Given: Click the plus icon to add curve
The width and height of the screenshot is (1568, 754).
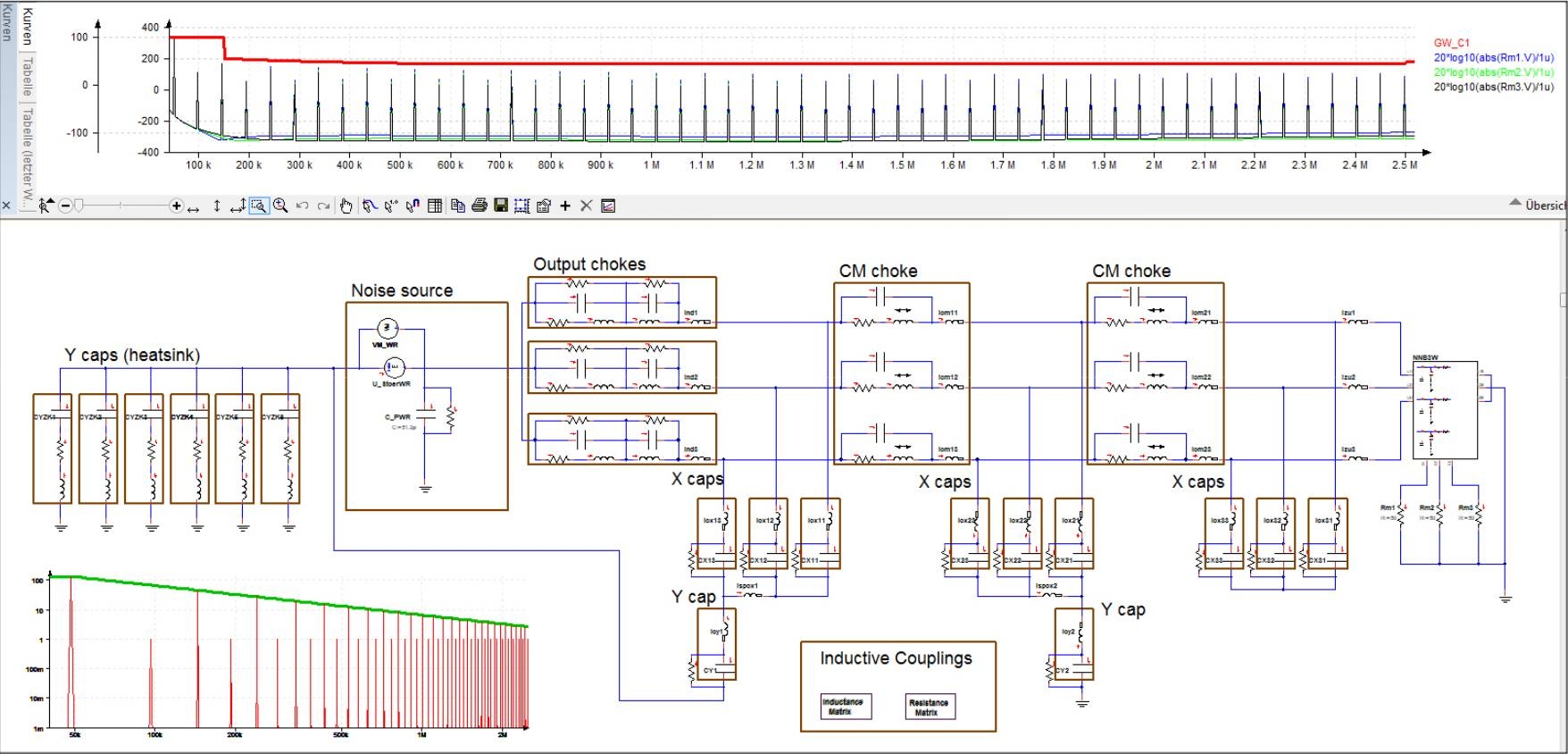Looking at the screenshot, I should (564, 206).
